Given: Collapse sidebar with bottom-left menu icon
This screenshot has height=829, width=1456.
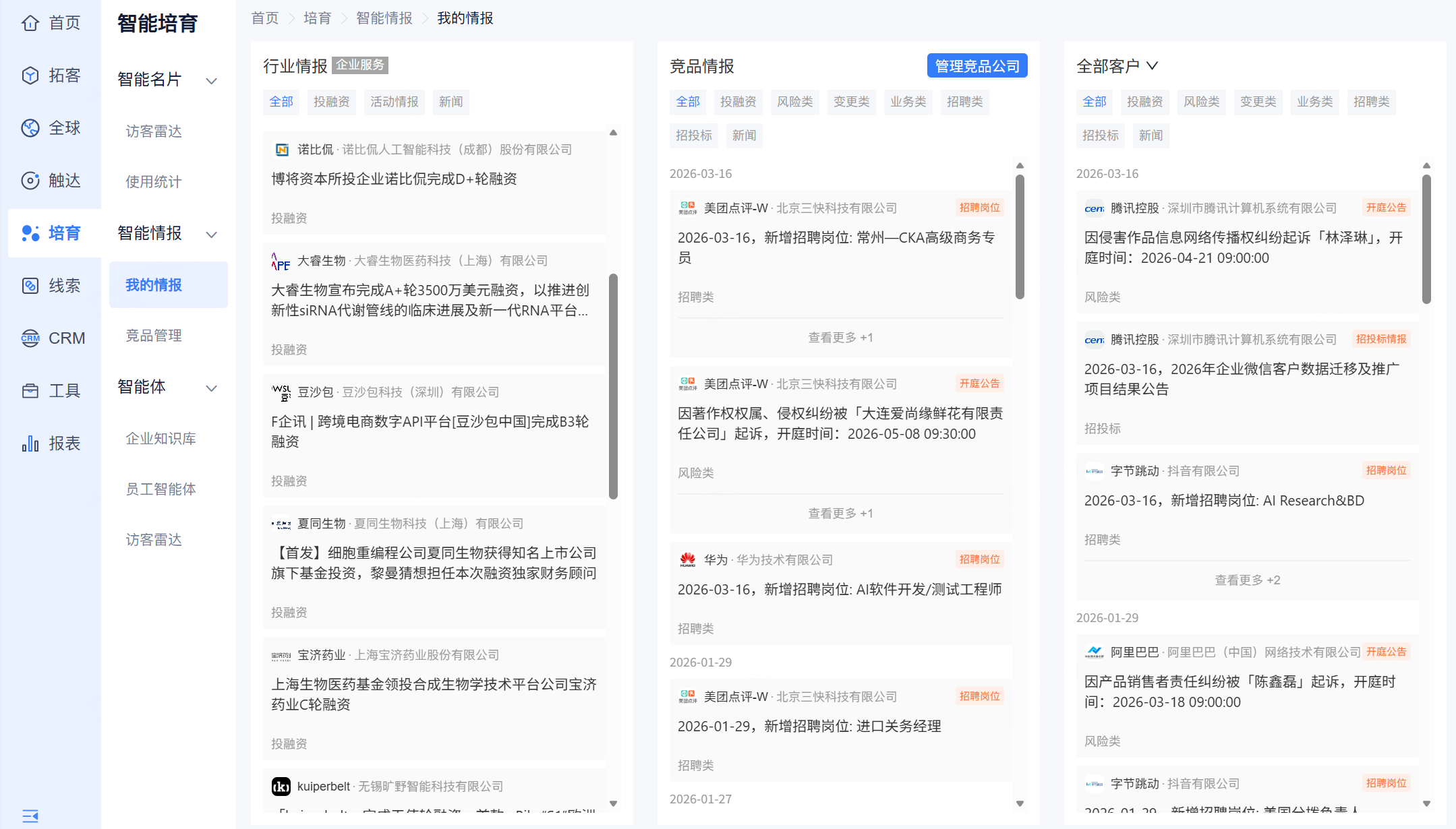Looking at the screenshot, I should coord(30,816).
